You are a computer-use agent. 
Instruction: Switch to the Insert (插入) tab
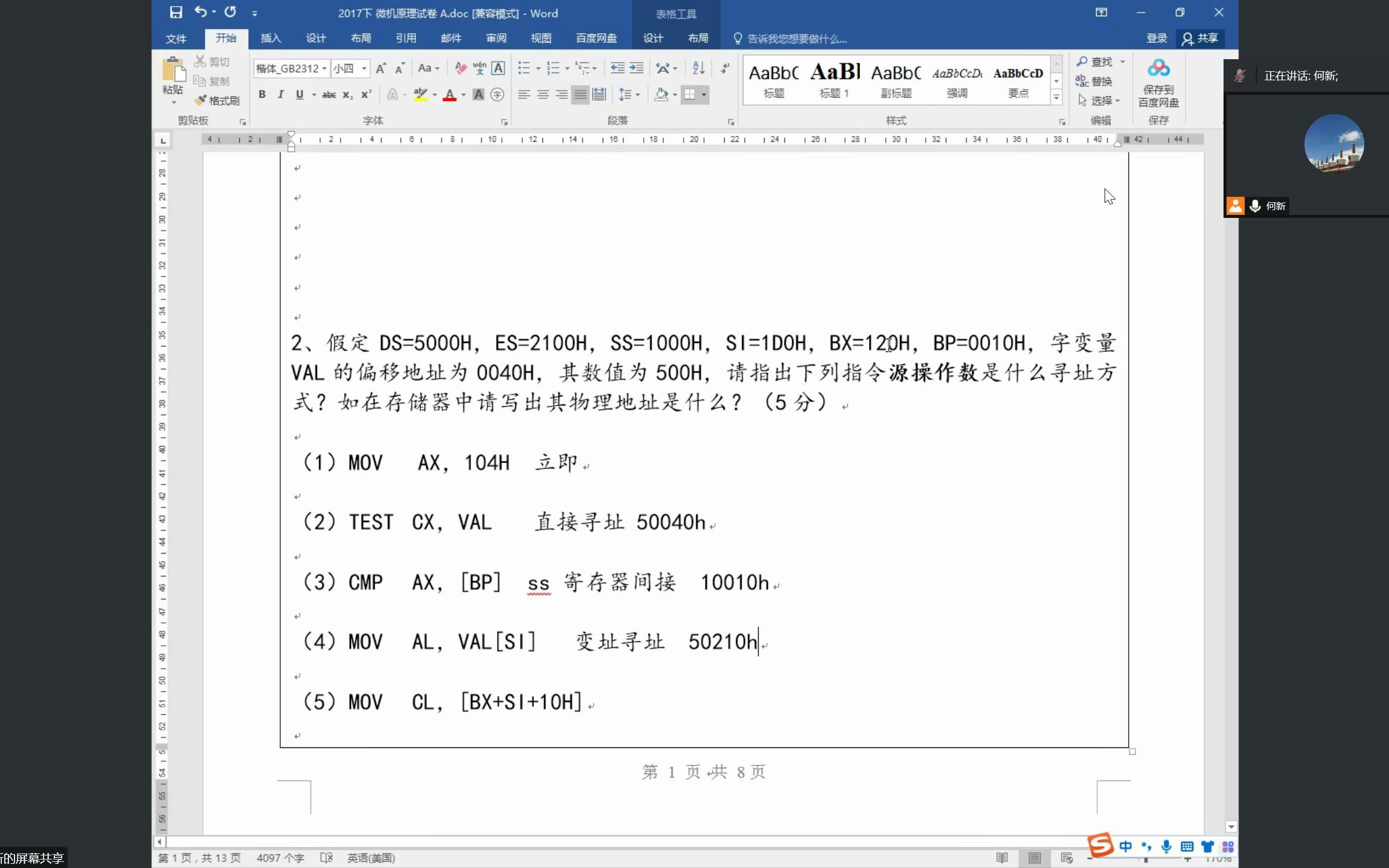(271, 38)
